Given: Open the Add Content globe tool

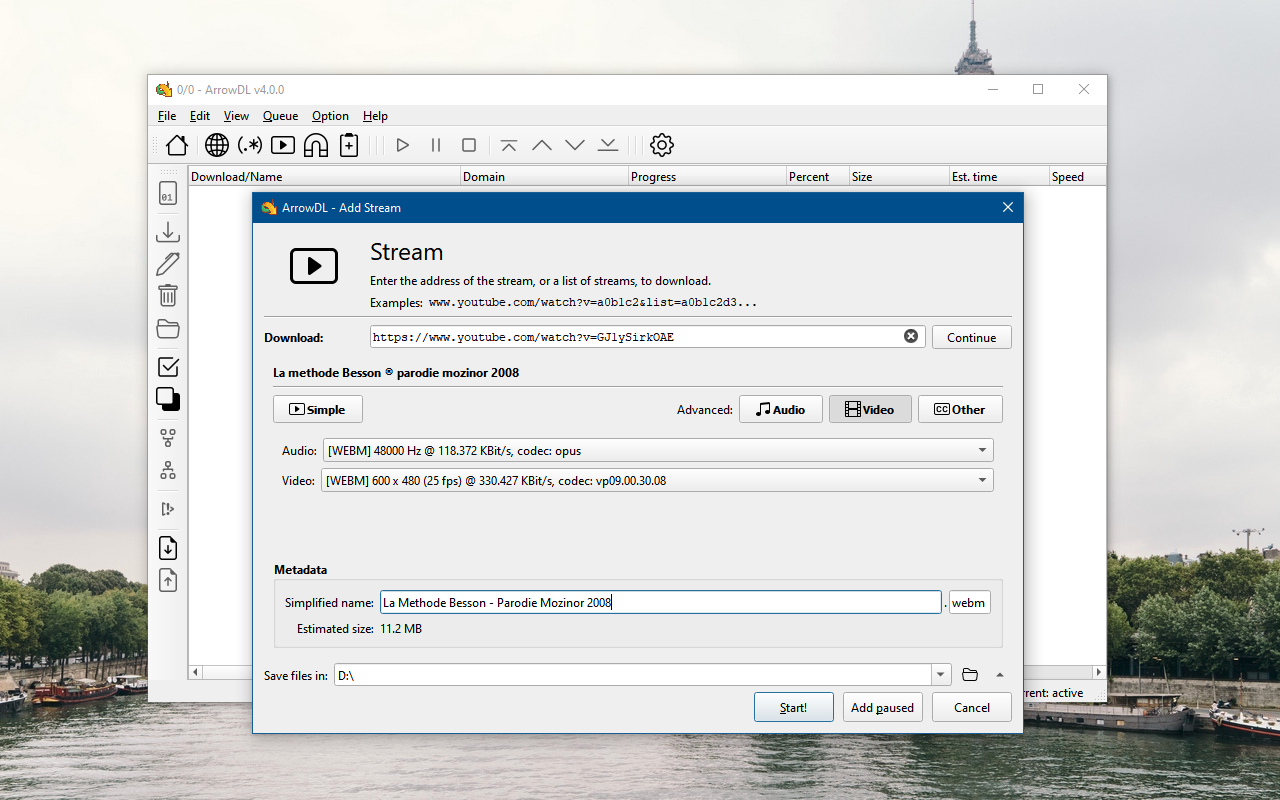Looking at the screenshot, I should pos(216,145).
